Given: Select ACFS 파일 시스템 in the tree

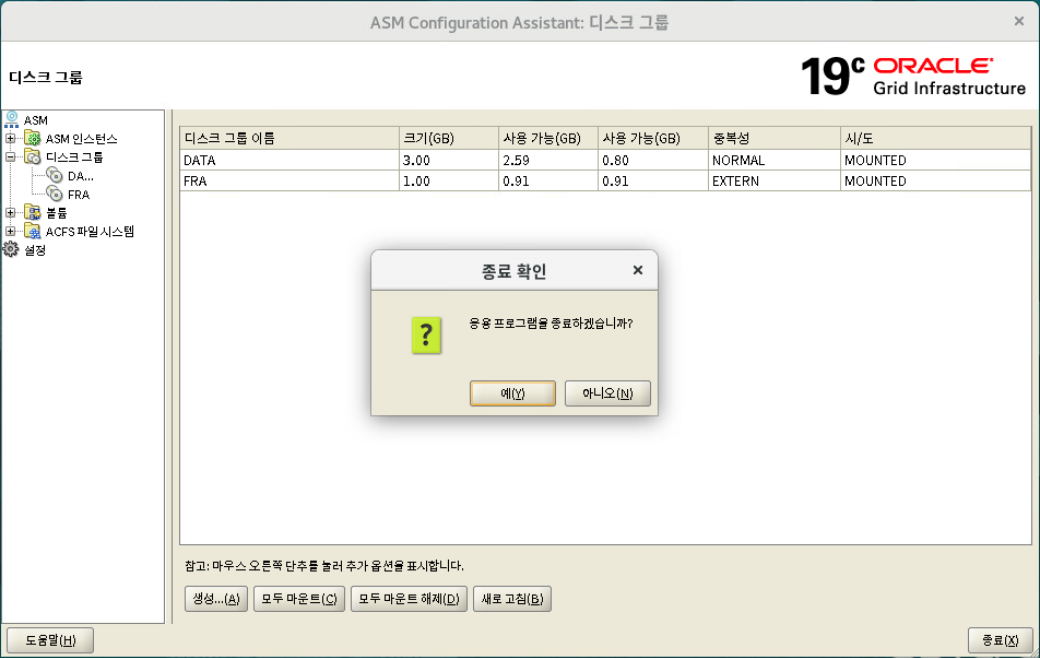Looking at the screenshot, I should point(90,231).
